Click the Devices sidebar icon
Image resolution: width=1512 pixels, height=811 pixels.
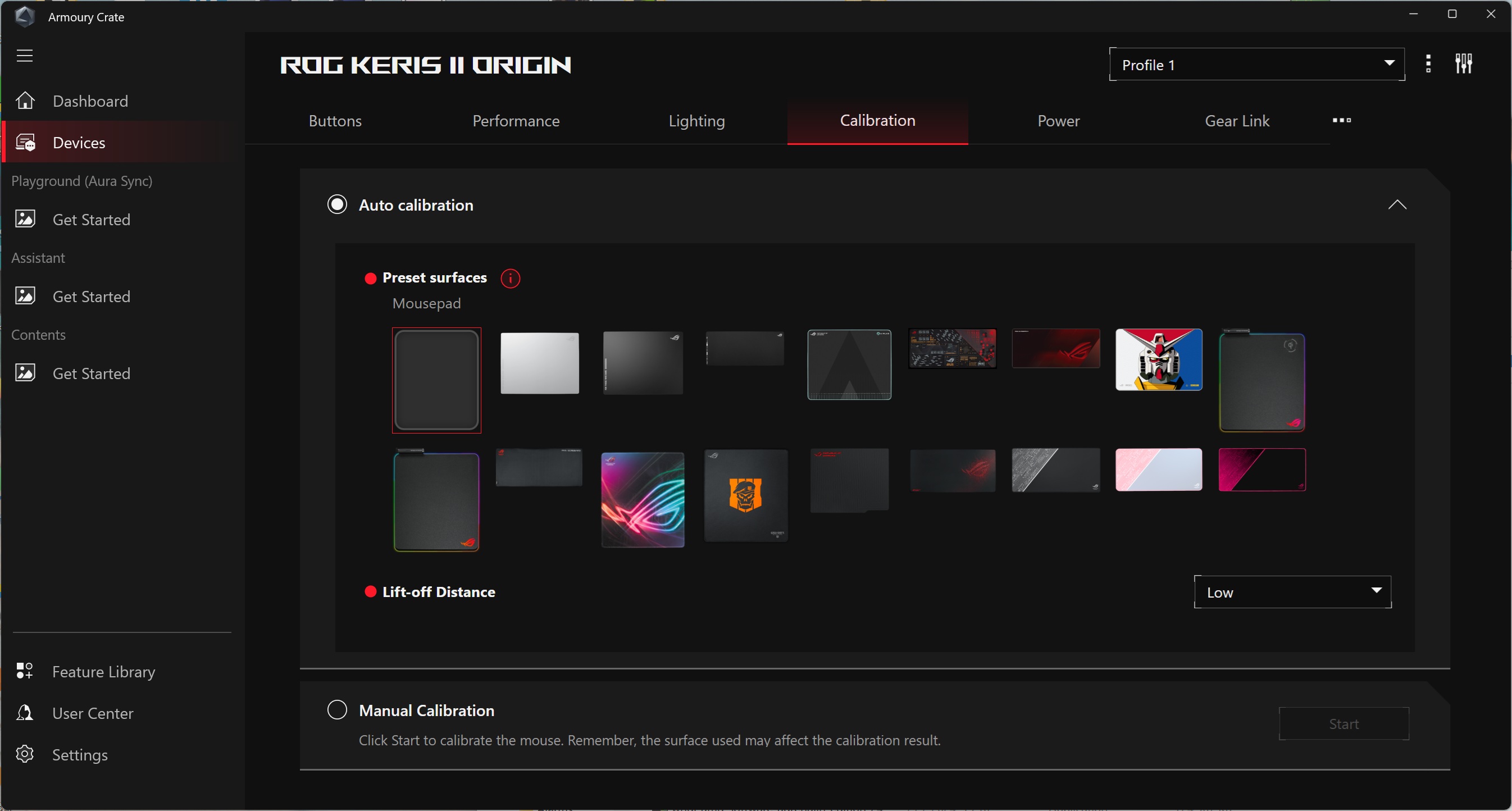click(25, 143)
